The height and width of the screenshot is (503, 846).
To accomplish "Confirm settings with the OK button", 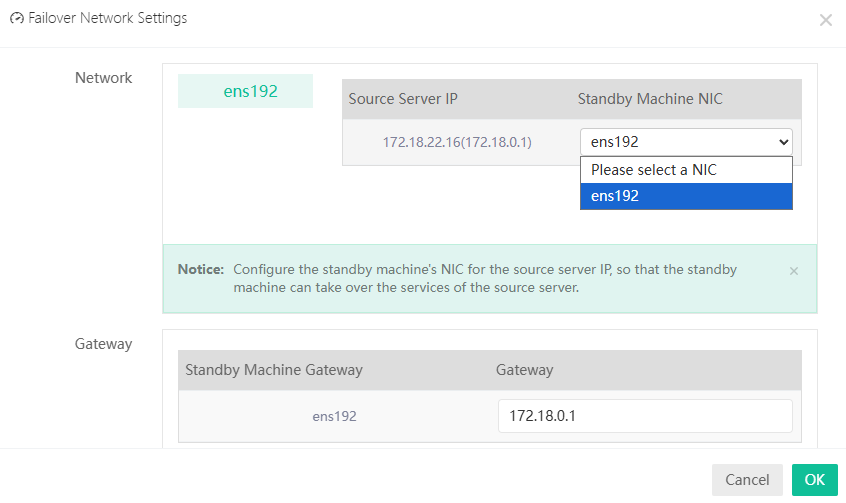I will tap(814, 480).
